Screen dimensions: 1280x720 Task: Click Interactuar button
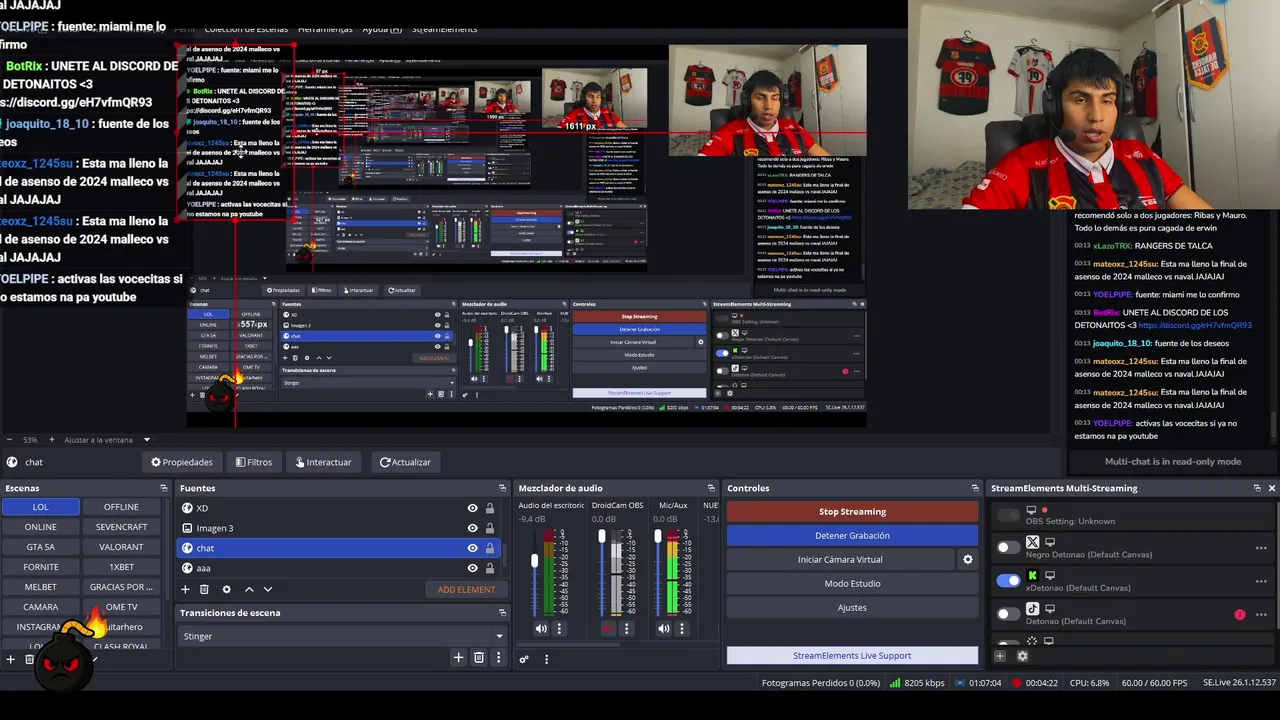[x=323, y=462]
